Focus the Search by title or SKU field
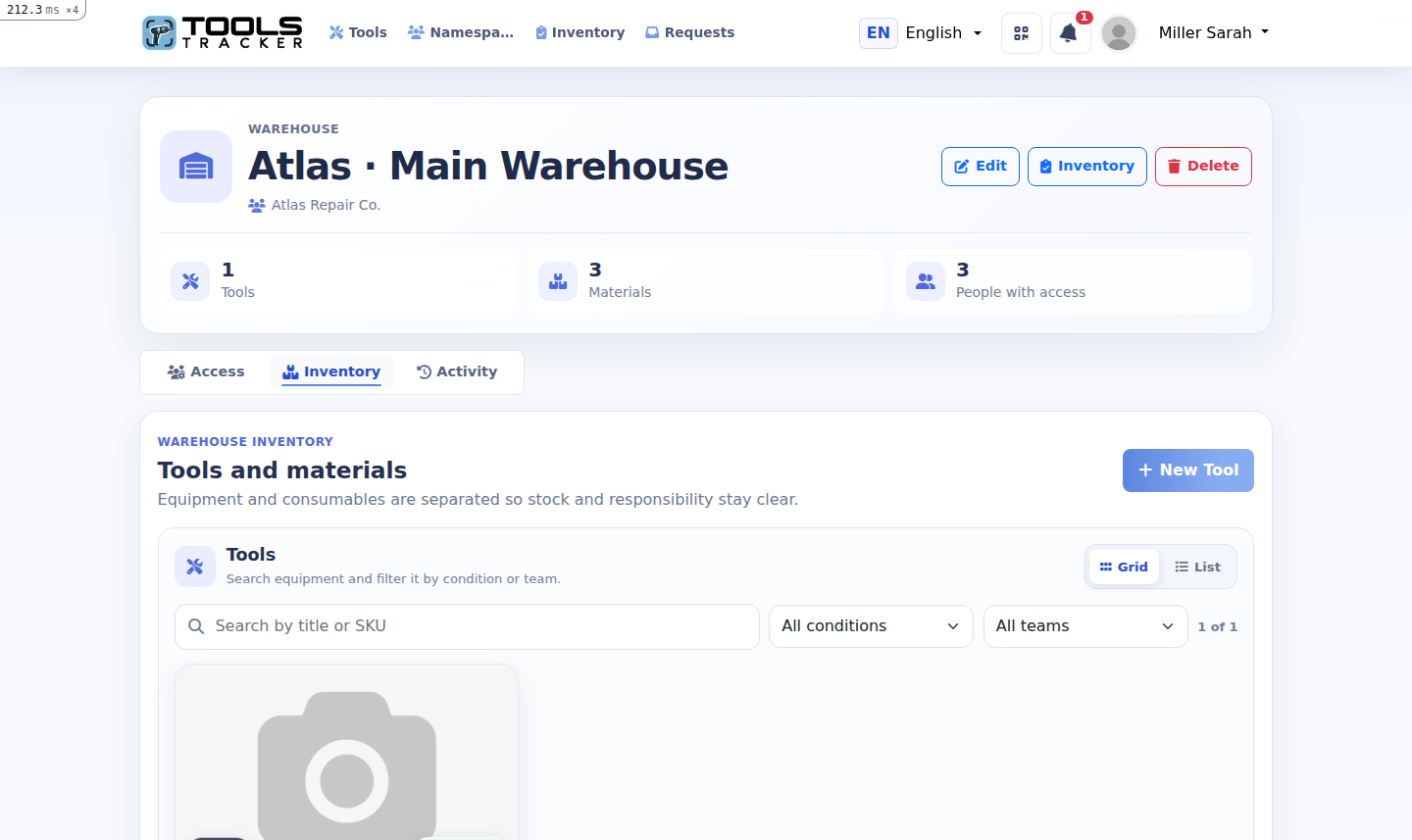The image size is (1412, 840). click(x=467, y=626)
